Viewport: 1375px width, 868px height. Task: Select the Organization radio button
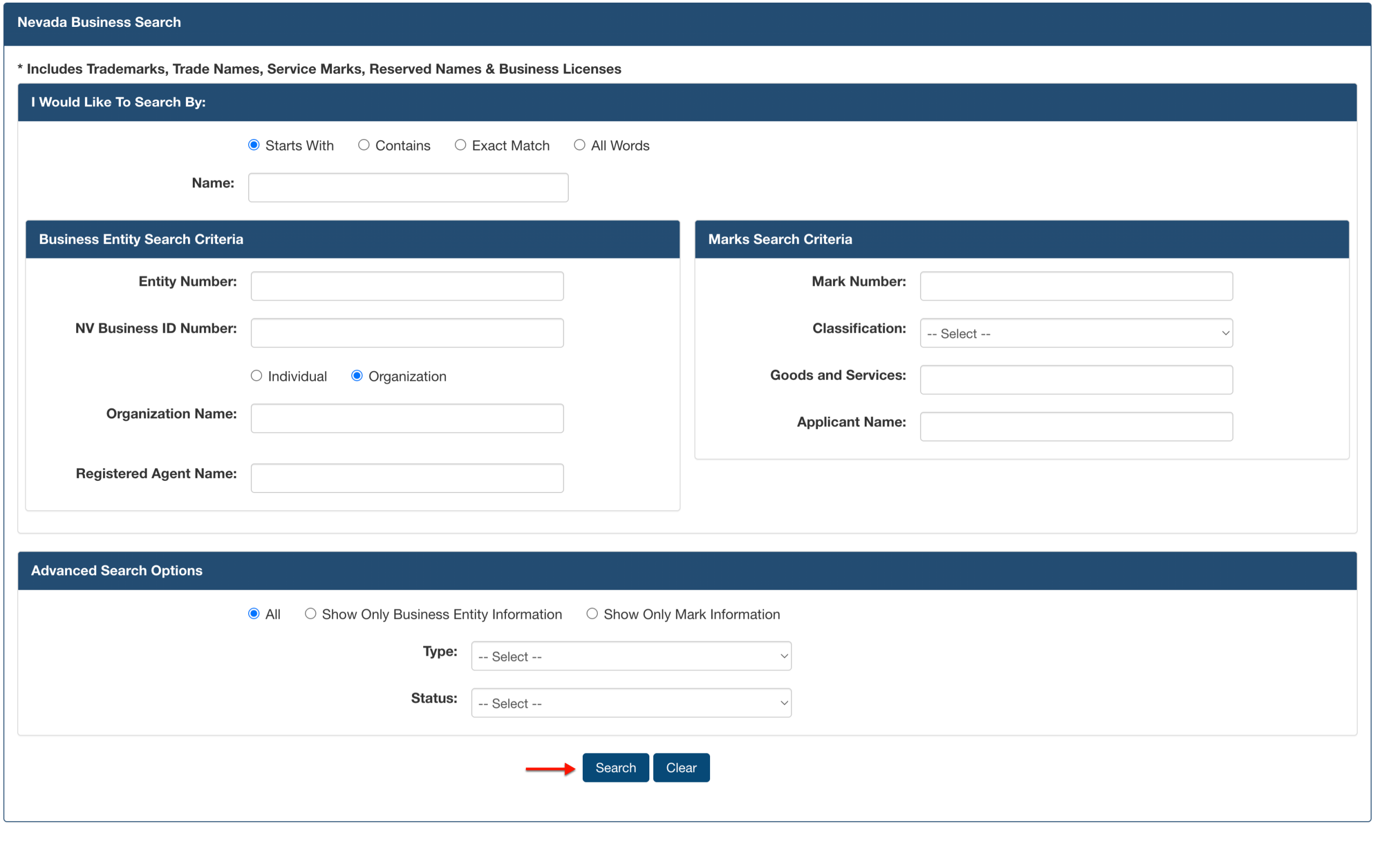click(x=357, y=376)
